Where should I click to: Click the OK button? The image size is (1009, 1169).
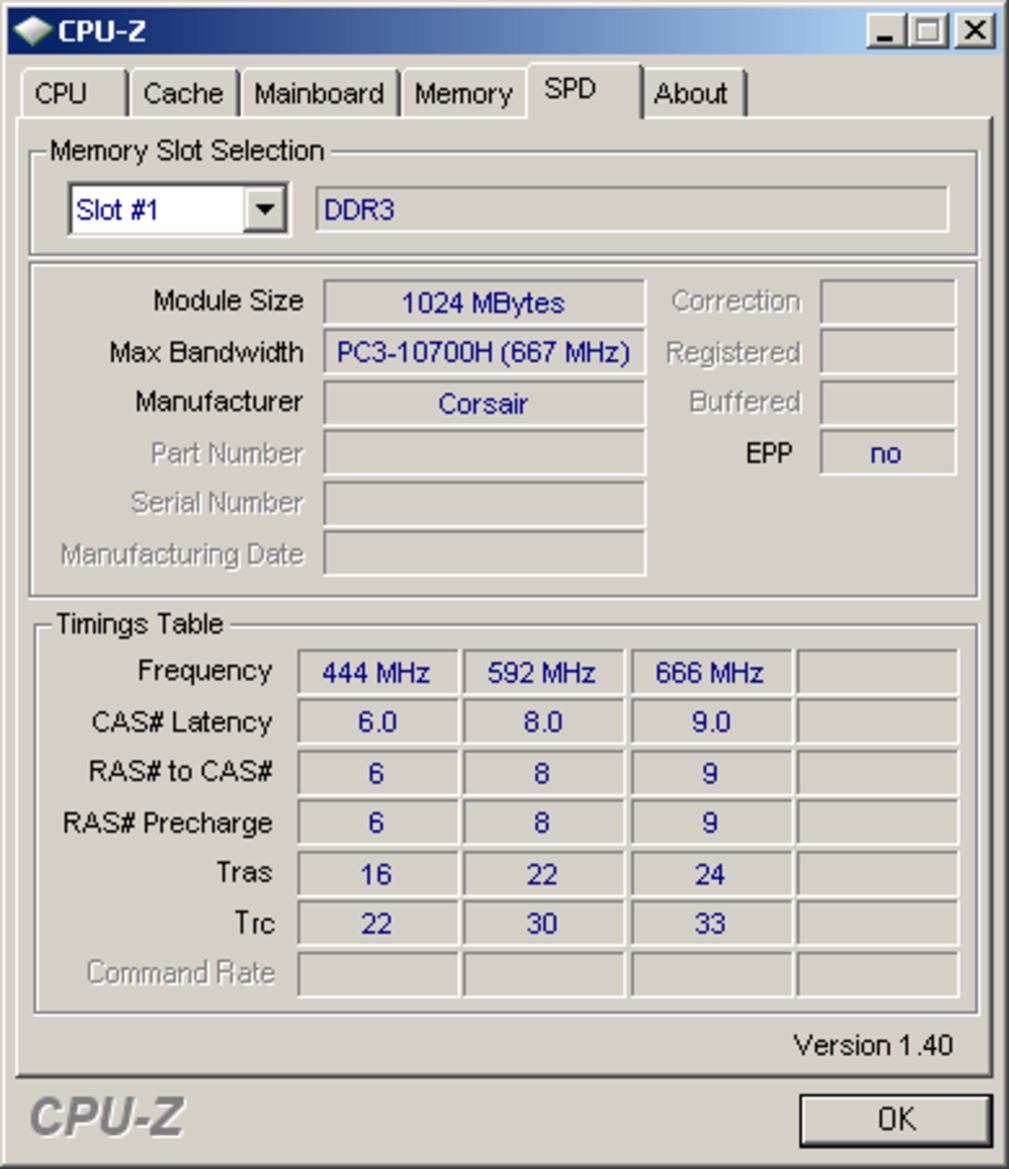pos(896,1119)
